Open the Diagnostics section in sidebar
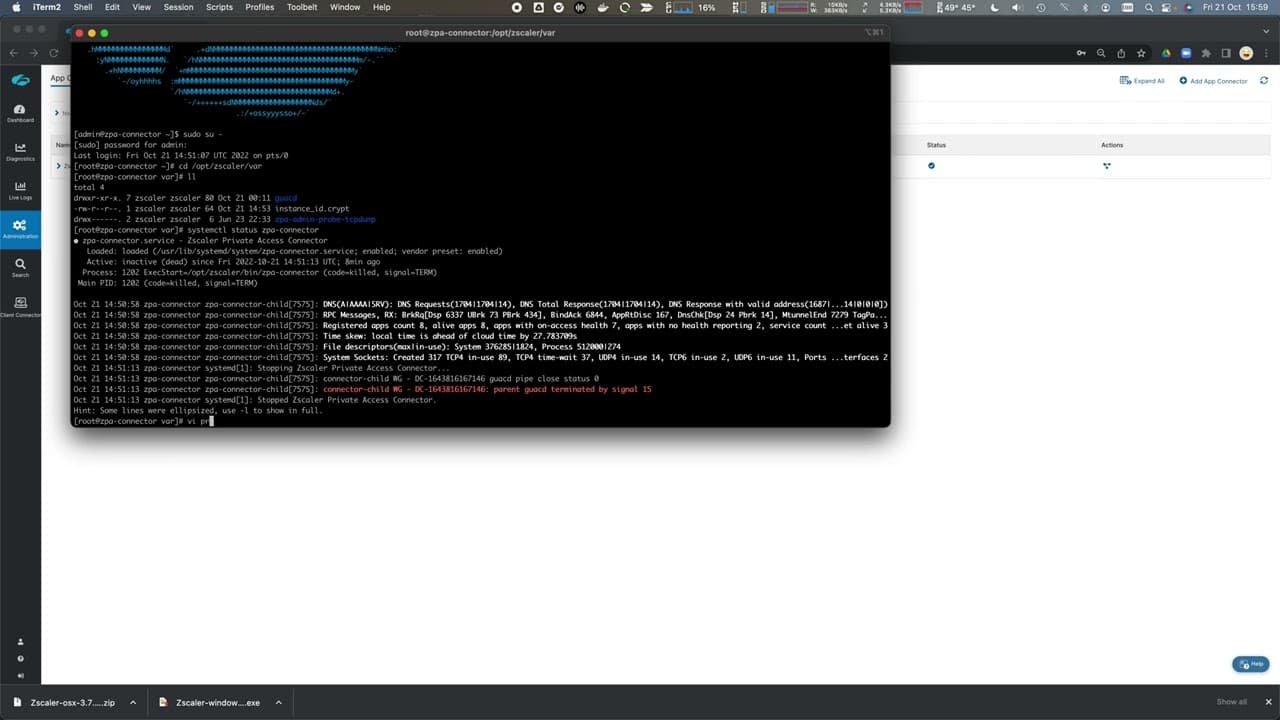Viewport: 1280px width, 720px height. tap(20, 152)
